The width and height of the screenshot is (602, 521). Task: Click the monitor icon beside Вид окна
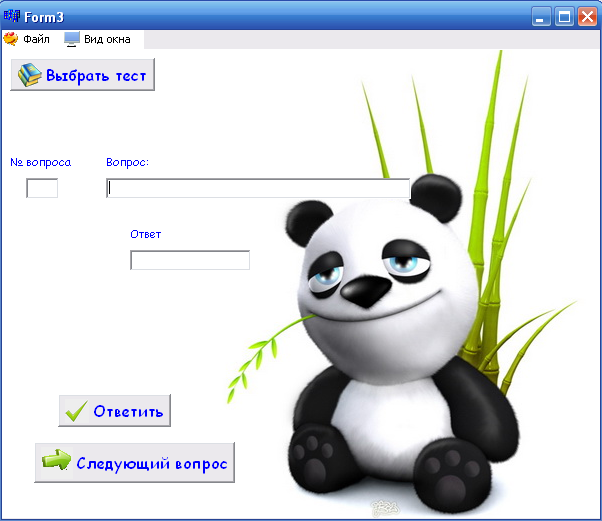(72, 39)
